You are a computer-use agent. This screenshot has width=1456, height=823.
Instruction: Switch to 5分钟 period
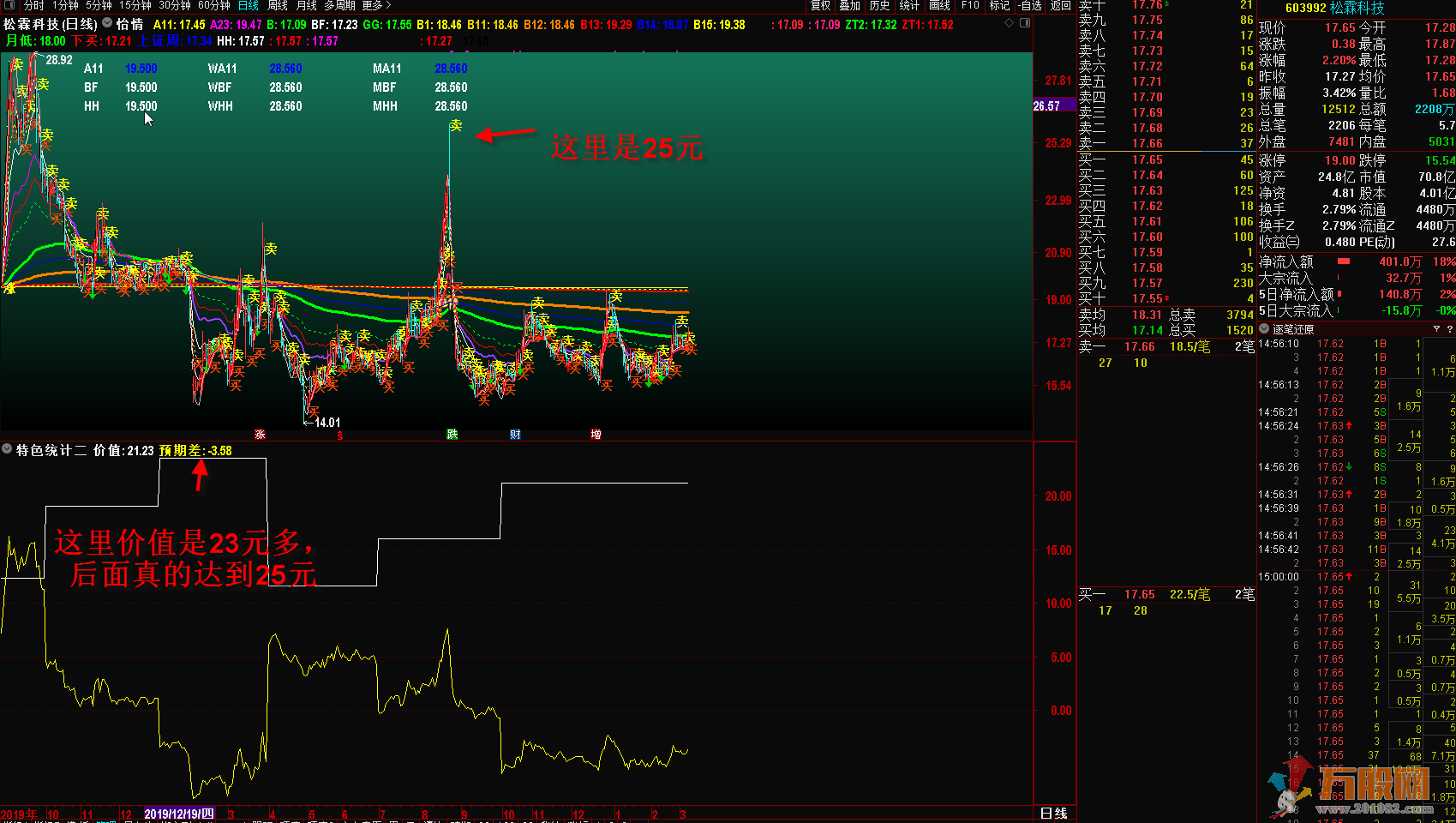(x=99, y=5)
